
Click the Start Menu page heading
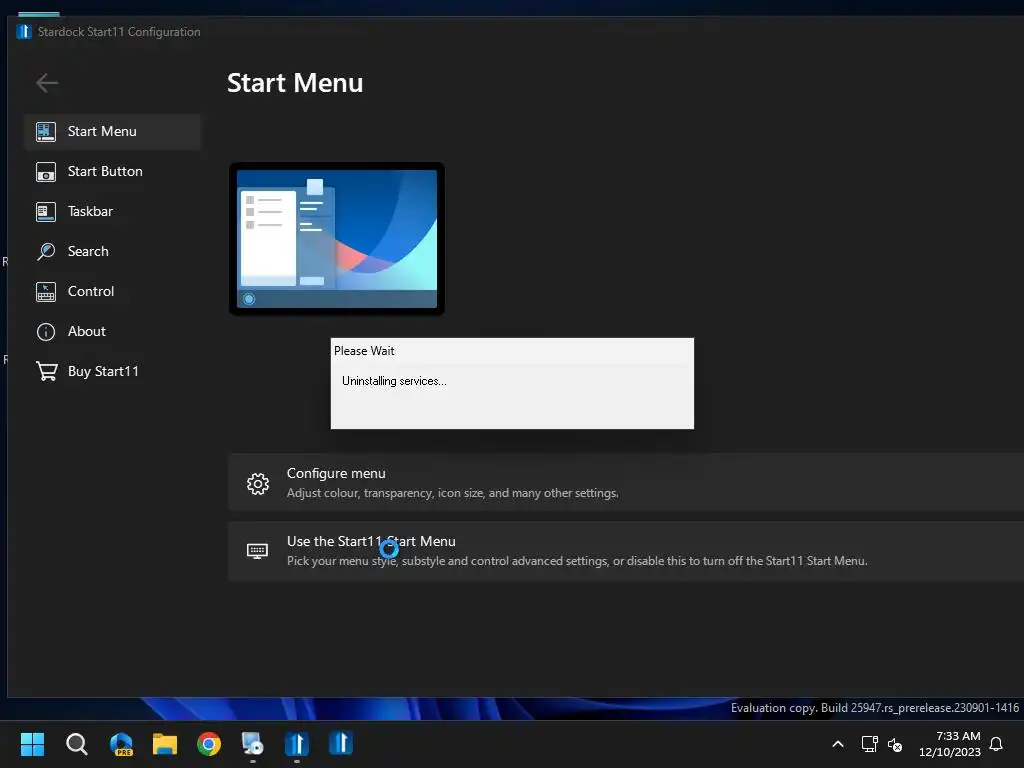[295, 83]
